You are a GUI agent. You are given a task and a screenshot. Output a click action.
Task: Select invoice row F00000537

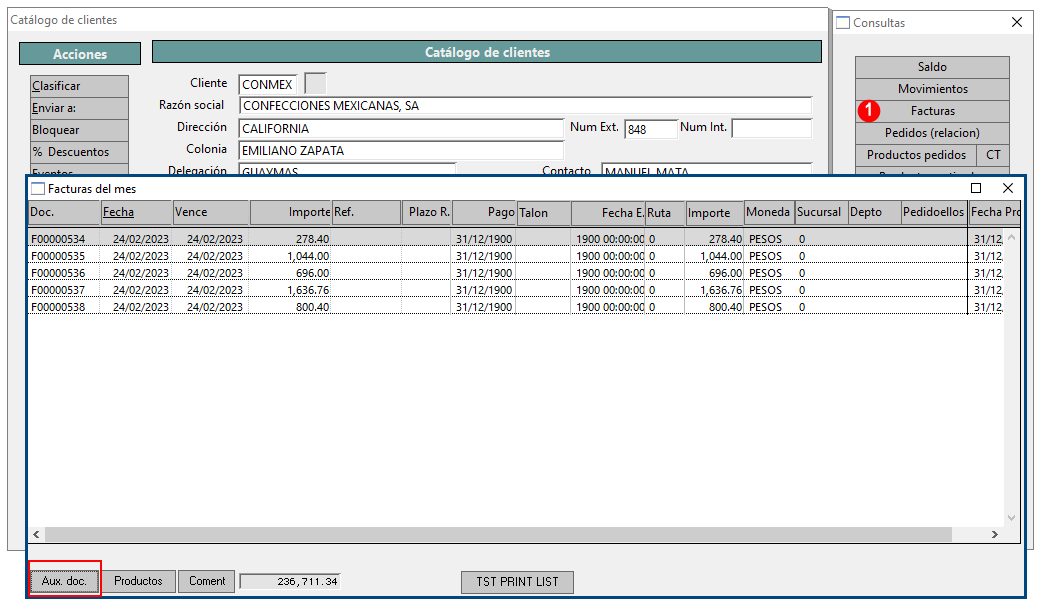click(515, 290)
